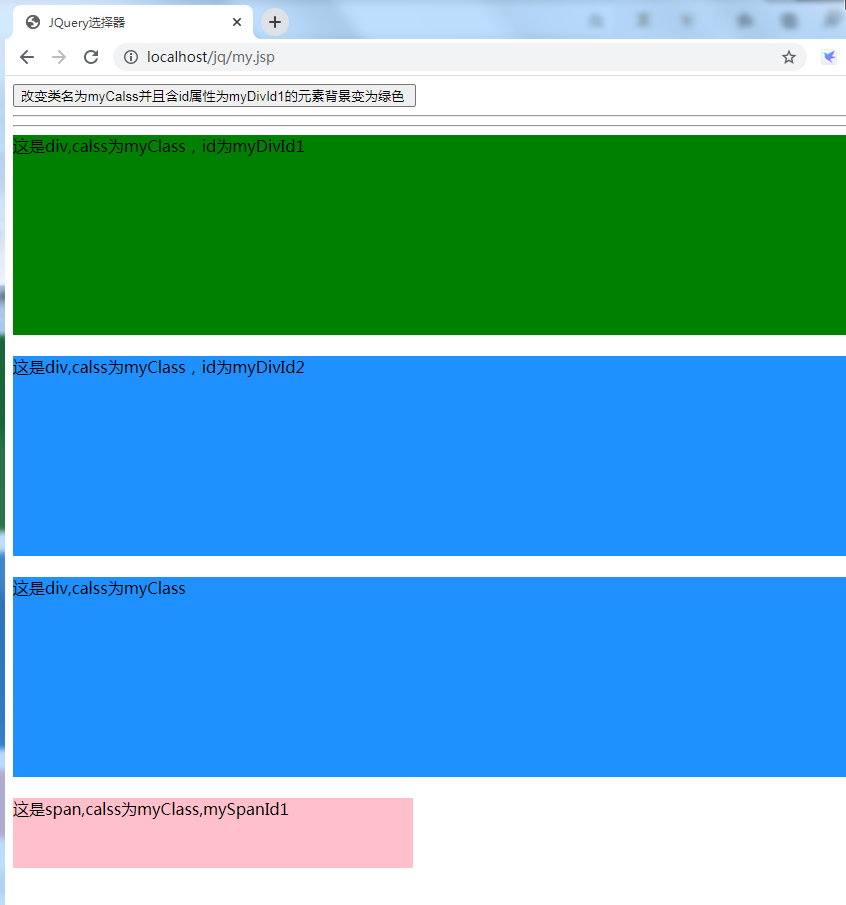846x905 pixels.
Task: Reload the page with the refresh icon
Action: tap(91, 57)
